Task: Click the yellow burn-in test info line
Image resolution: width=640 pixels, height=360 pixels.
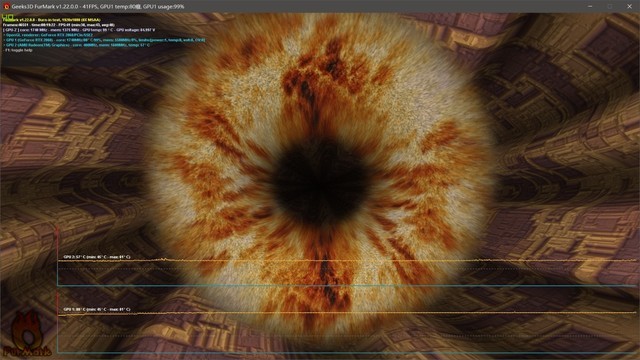Action: [51, 20]
